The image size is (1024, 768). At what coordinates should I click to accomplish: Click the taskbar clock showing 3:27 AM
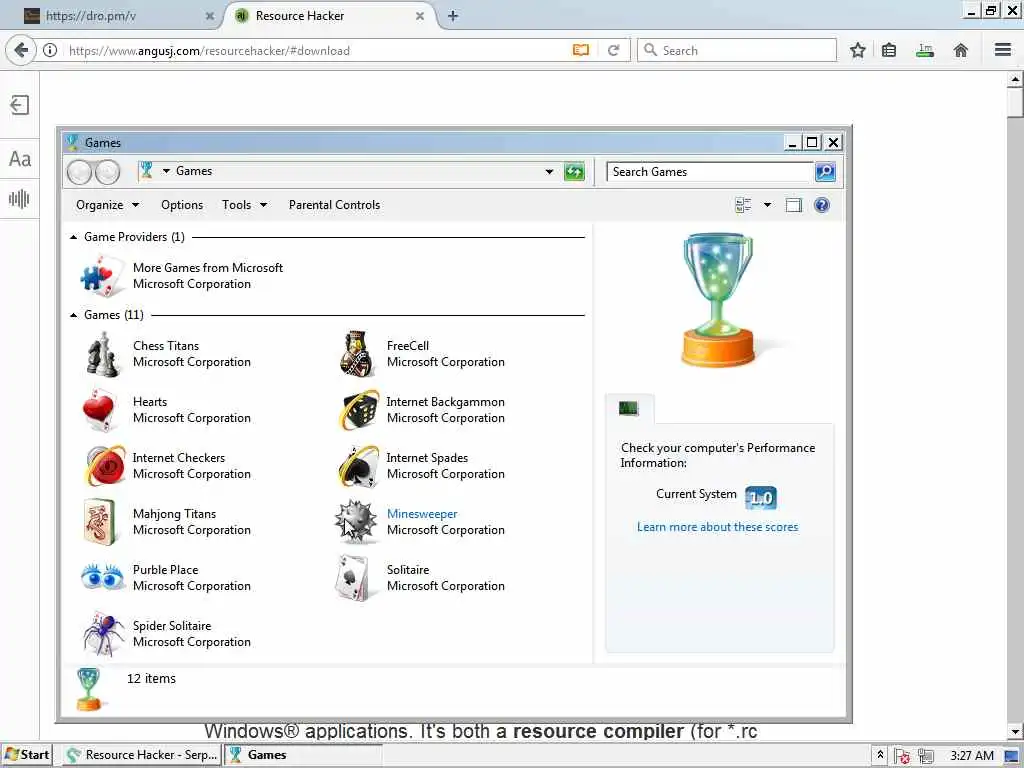click(x=971, y=756)
